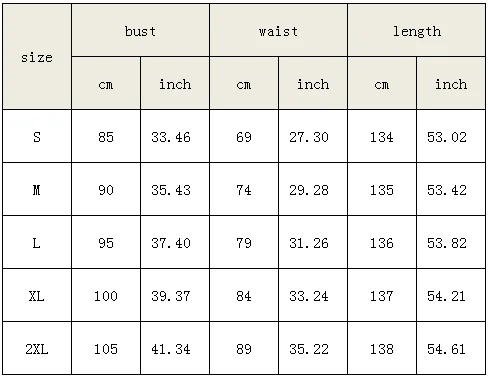Click the M size row label
This screenshot has width=488, height=378.
click(x=37, y=189)
